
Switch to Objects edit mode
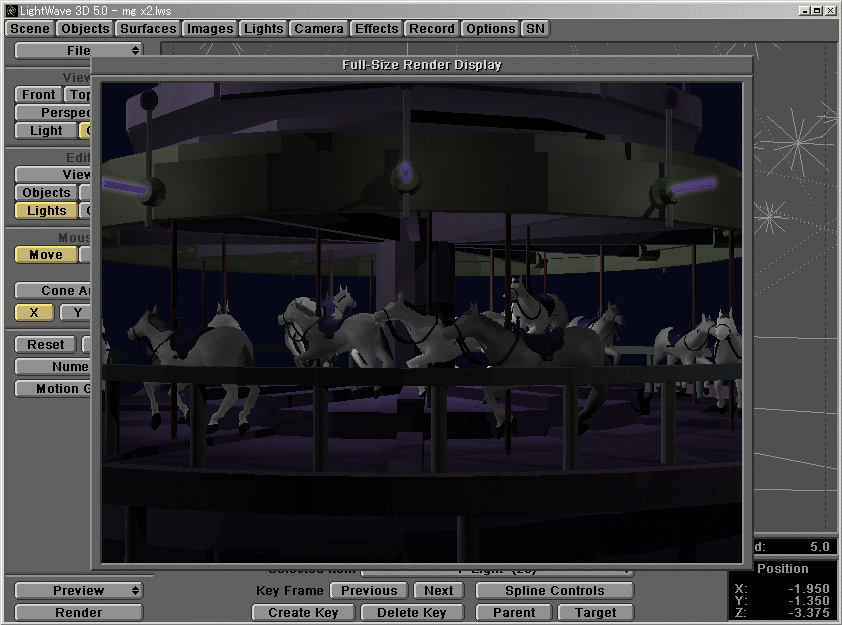coord(45,192)
